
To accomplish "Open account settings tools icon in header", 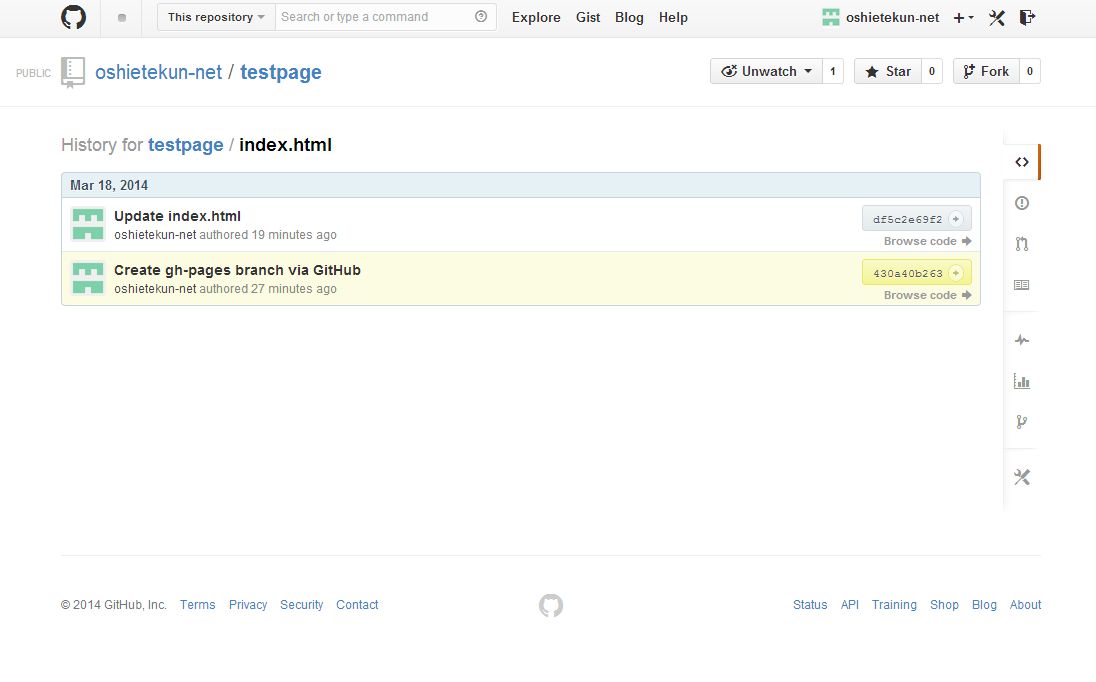I will [997, 18].
